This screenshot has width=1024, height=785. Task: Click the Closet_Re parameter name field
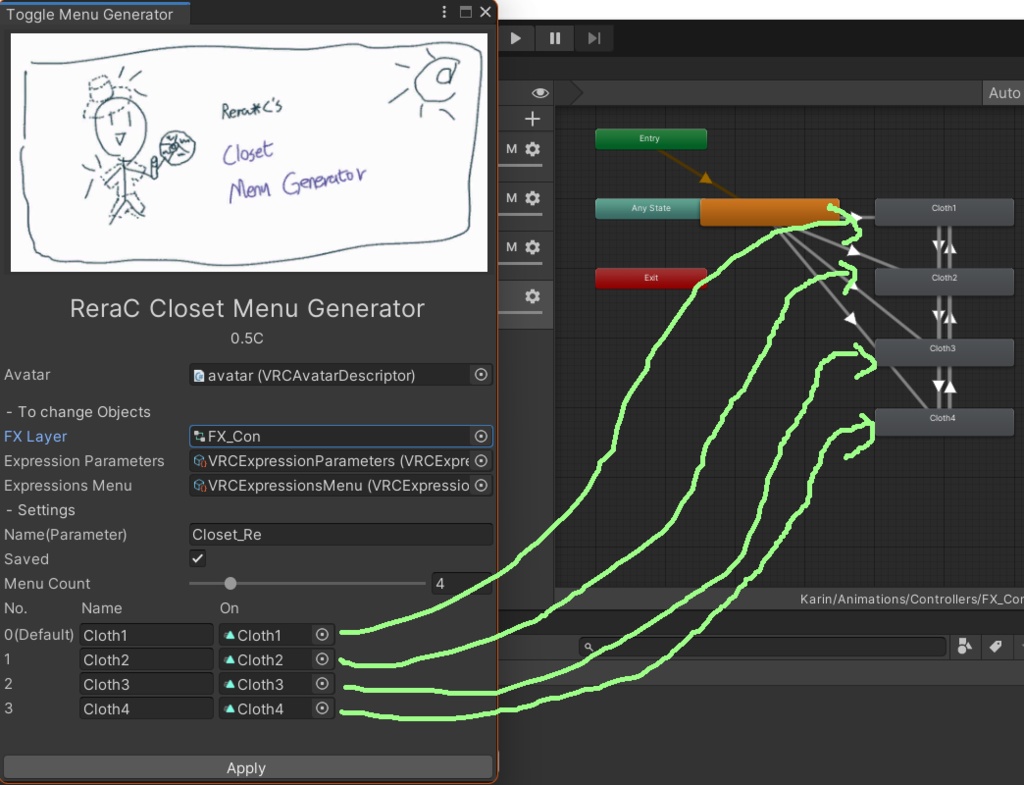(340, 534)
